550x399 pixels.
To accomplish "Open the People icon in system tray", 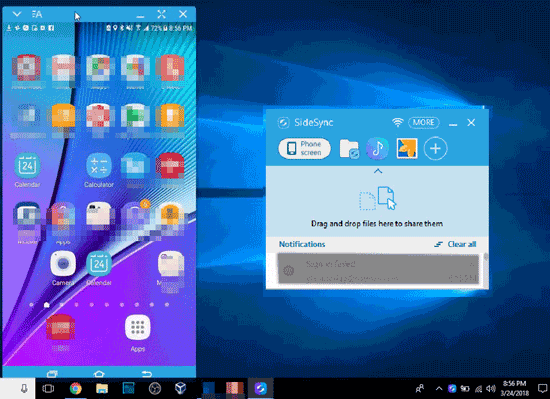I will [420, 388].
